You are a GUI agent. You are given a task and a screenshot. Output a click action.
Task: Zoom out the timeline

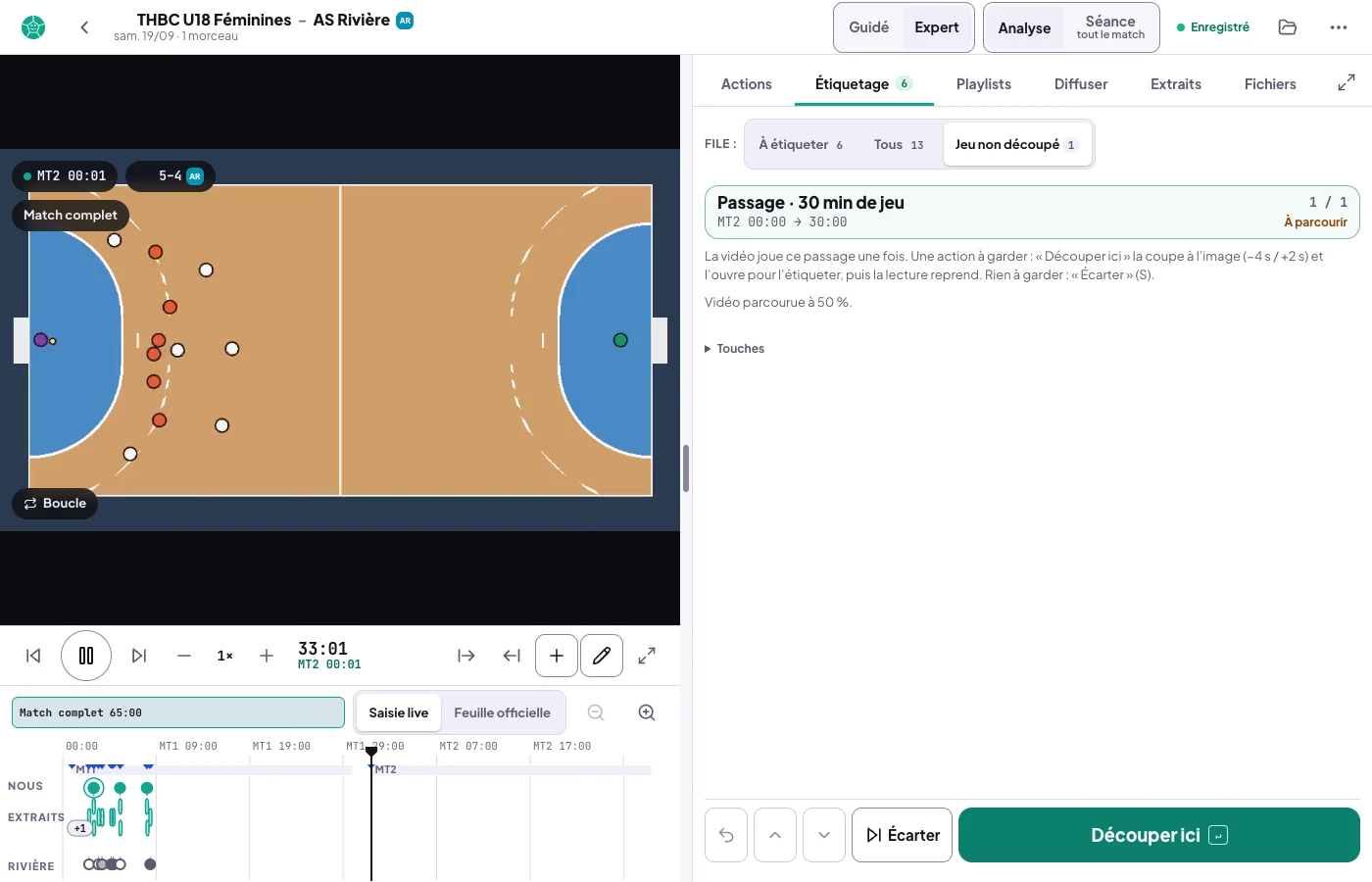(596, 712)
